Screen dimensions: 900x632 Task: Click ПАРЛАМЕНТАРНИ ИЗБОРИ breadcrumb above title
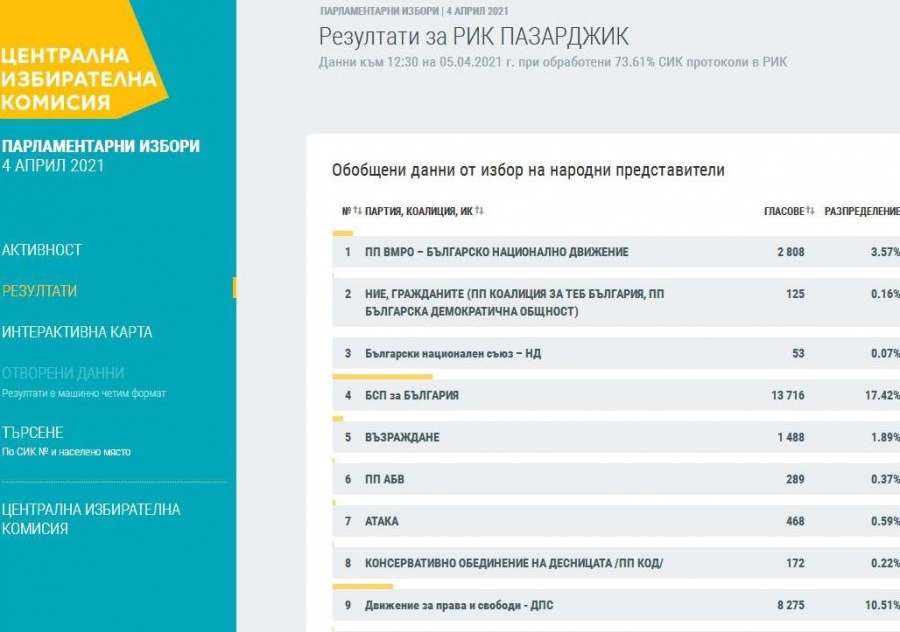(x=379, y=11)
